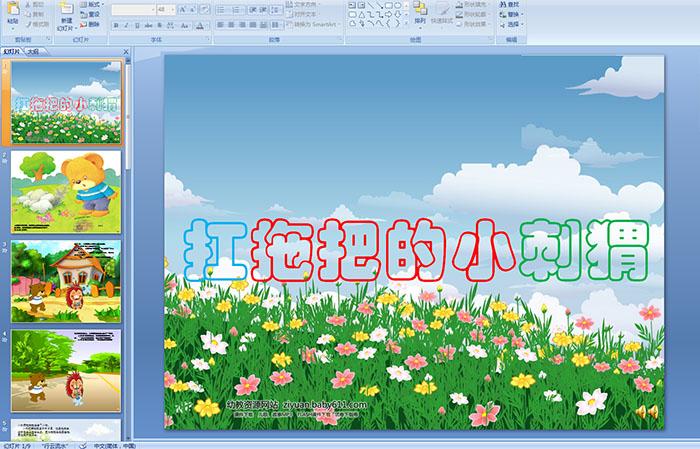This screenshot has width=700, height=449.
Task: Click the Delete slide (删除) icon
Action: click(91, 25)
